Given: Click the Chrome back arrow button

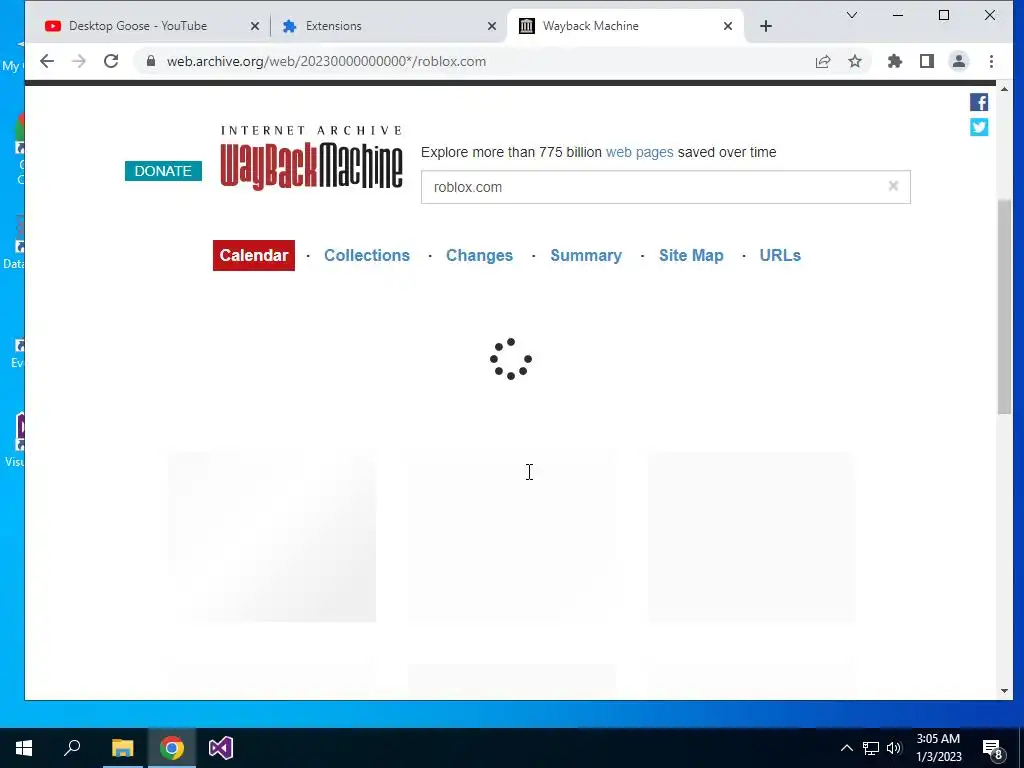Looking at the screenshot, I should pyautogui.click(x=47, y=61).
